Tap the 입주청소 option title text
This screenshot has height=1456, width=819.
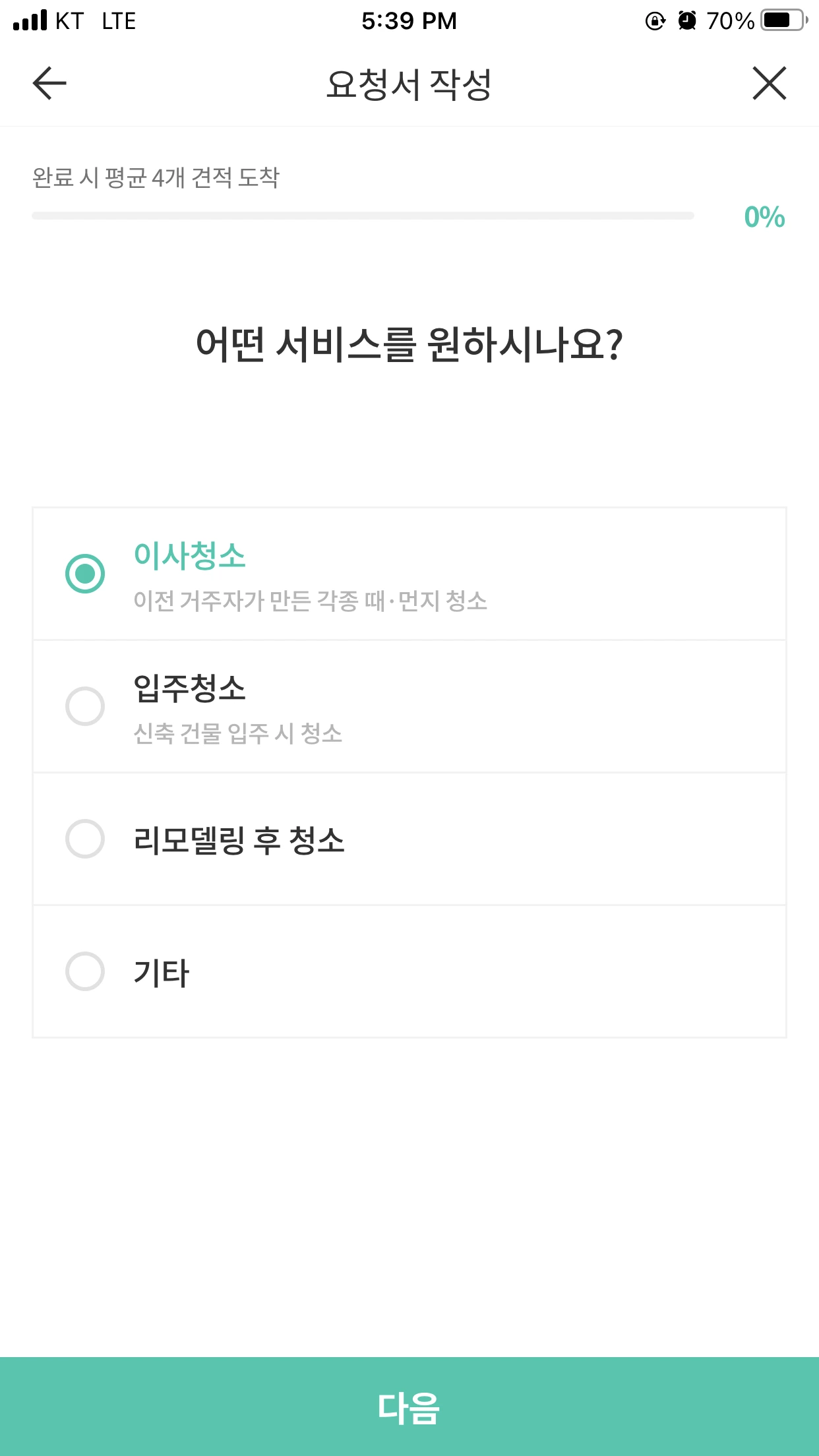[189, 688]
